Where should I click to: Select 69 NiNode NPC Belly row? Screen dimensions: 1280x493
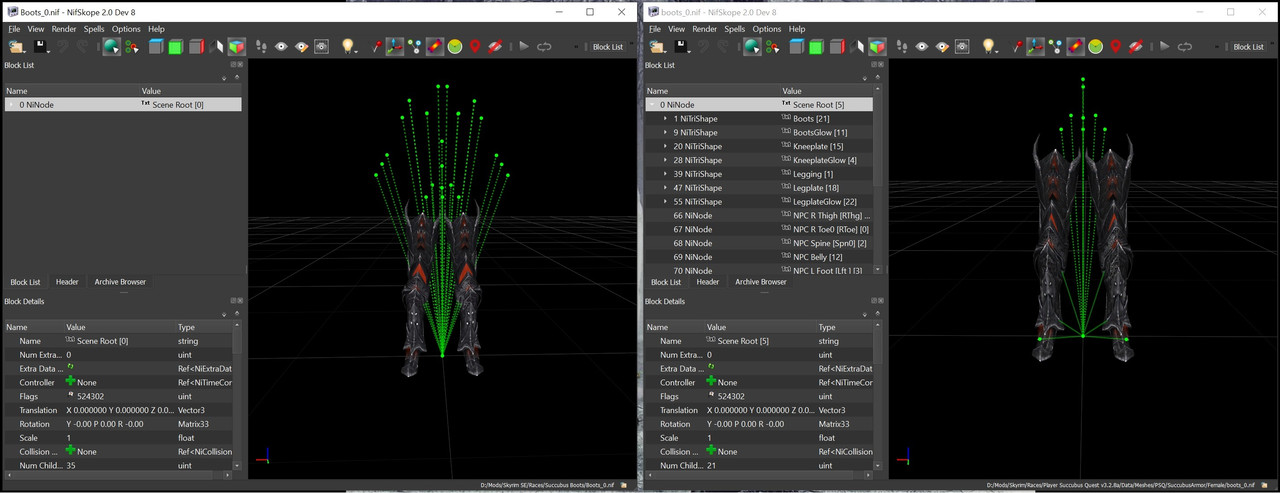(759, 257)
